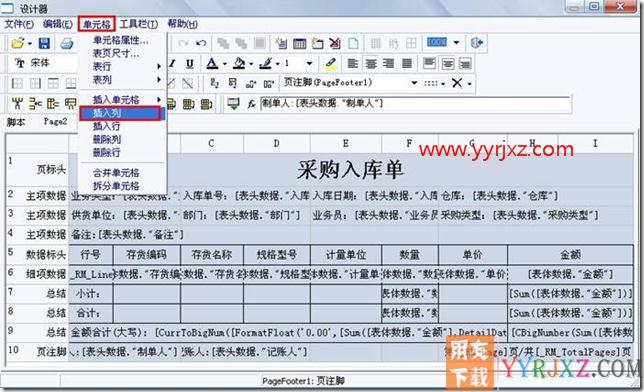The height and width of the screenshot is (392, 644).
Task: Select the 计量单位 header cell
Action: coord(346,255)
